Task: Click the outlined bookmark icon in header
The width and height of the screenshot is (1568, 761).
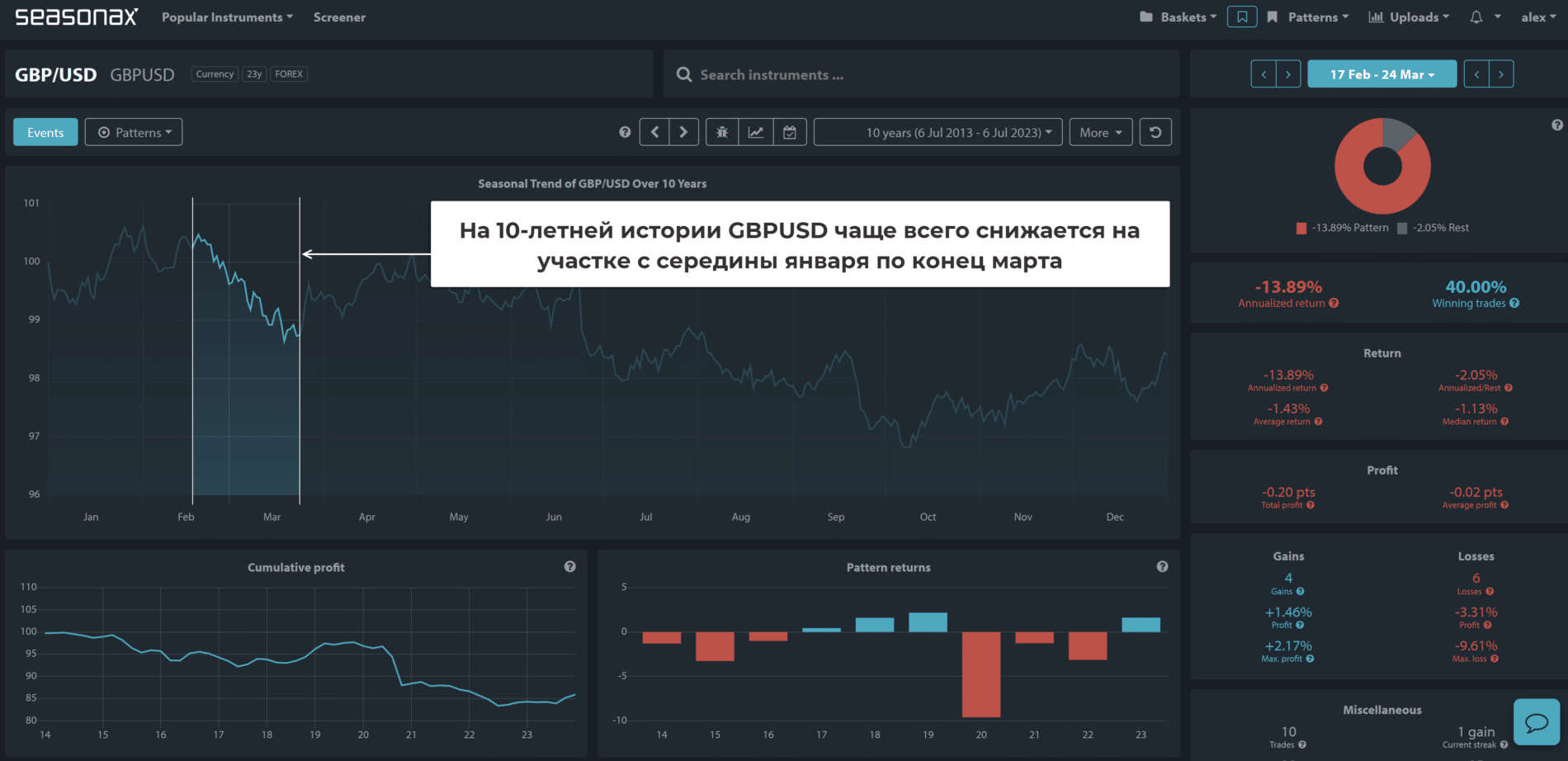Action: coord(1241,17)
